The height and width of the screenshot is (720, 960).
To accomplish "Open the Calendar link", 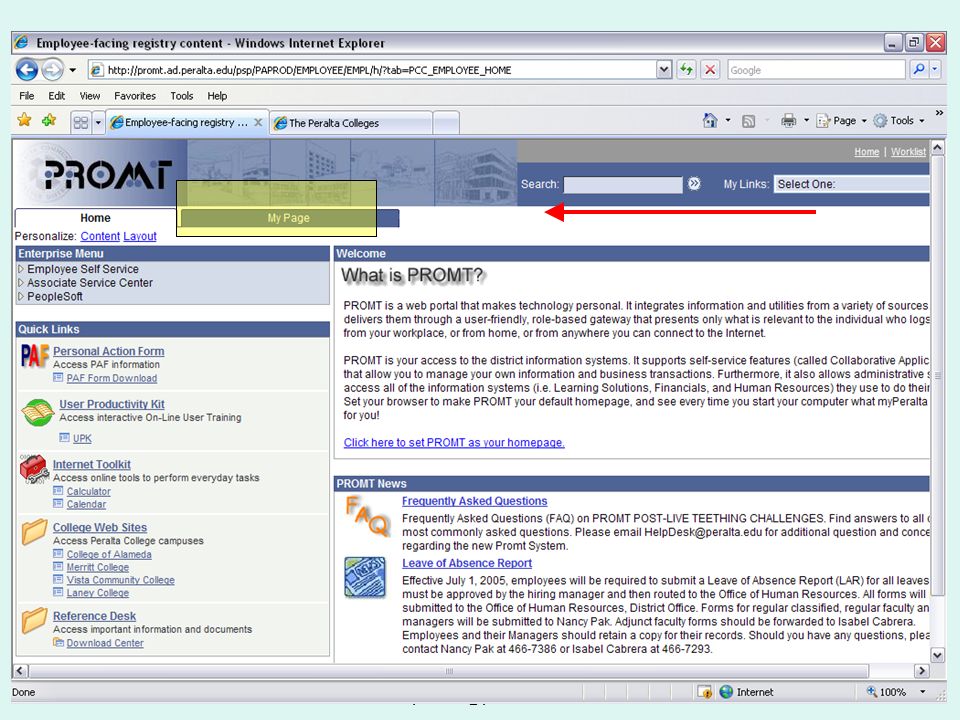I will (86, 504).
